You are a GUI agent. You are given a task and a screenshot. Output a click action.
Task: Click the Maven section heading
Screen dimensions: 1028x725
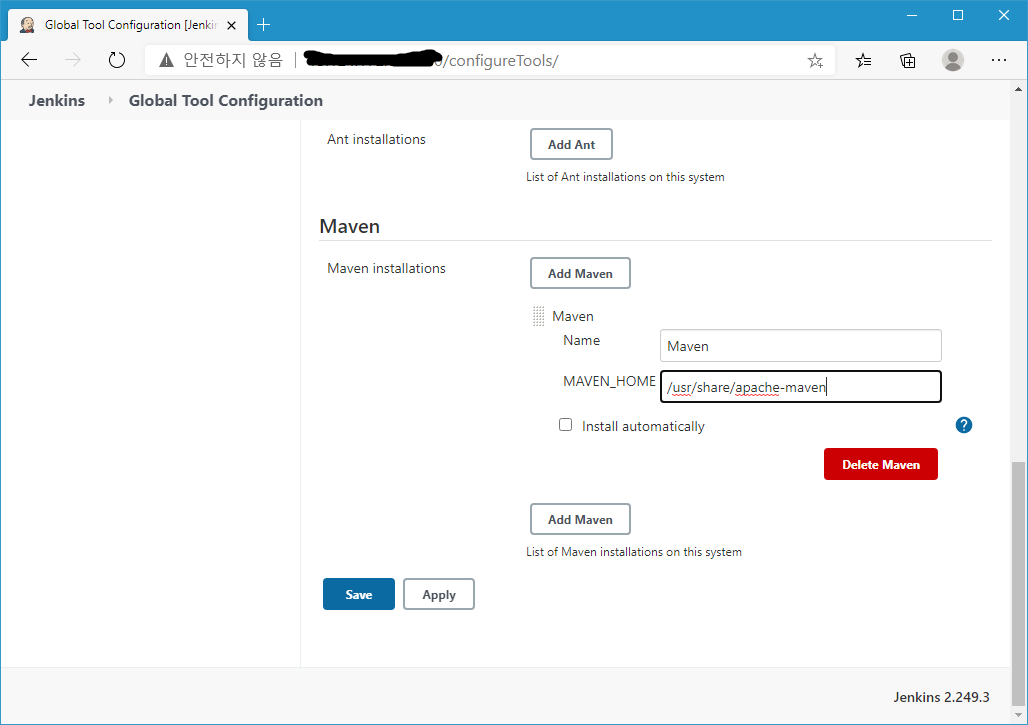[x=349, y=226]
